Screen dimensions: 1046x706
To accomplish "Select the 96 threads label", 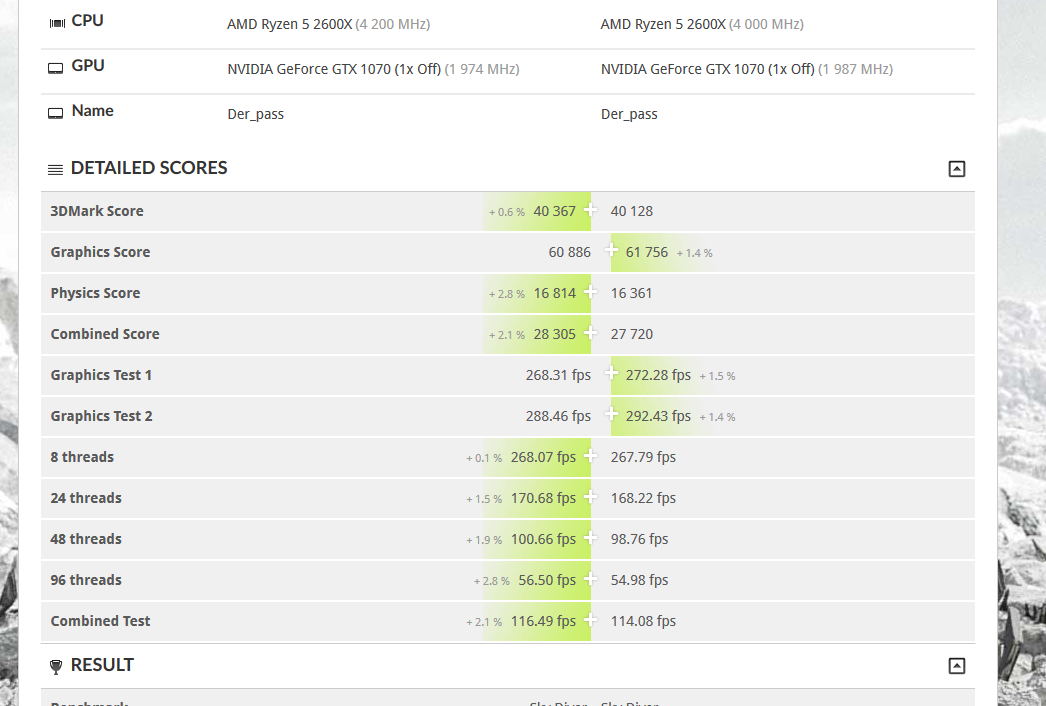I will [86, 581].
